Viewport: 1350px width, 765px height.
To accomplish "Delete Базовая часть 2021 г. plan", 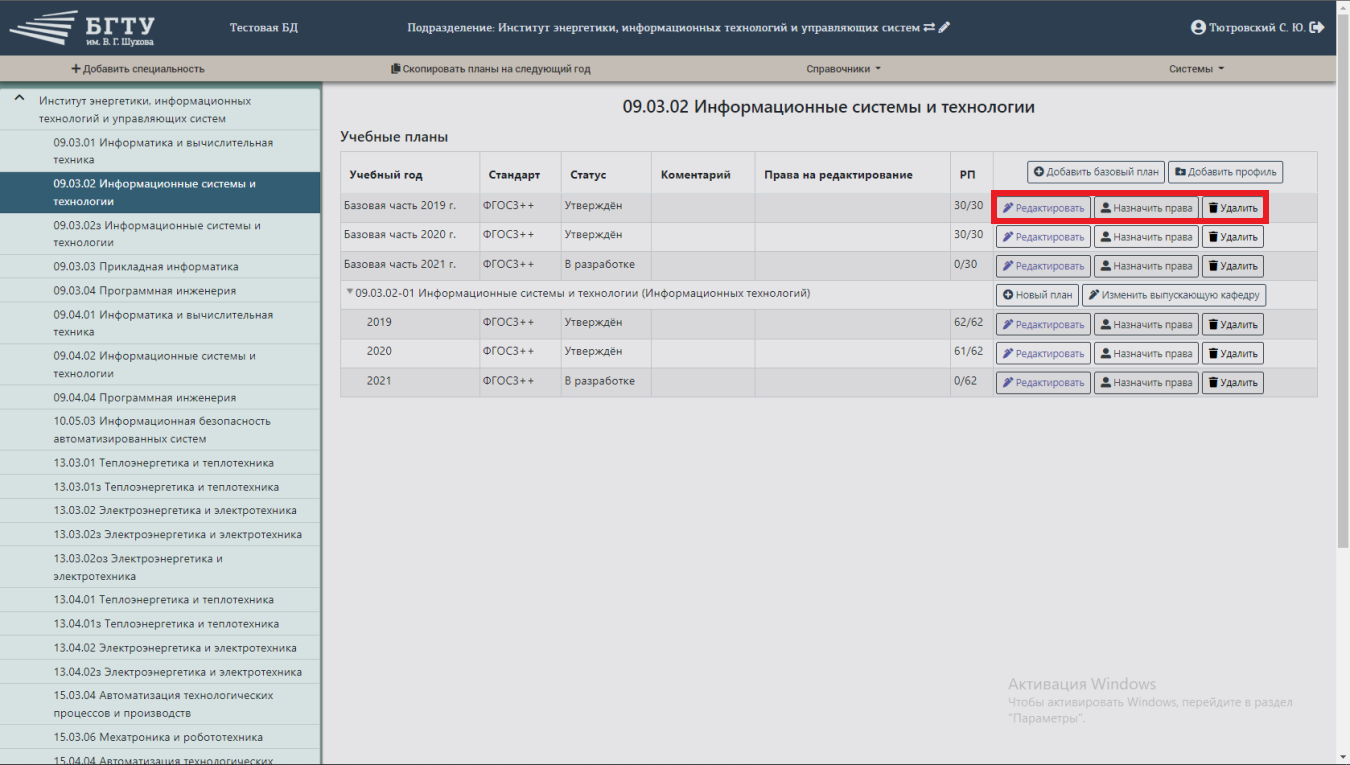I will (x=1232, y=266).
